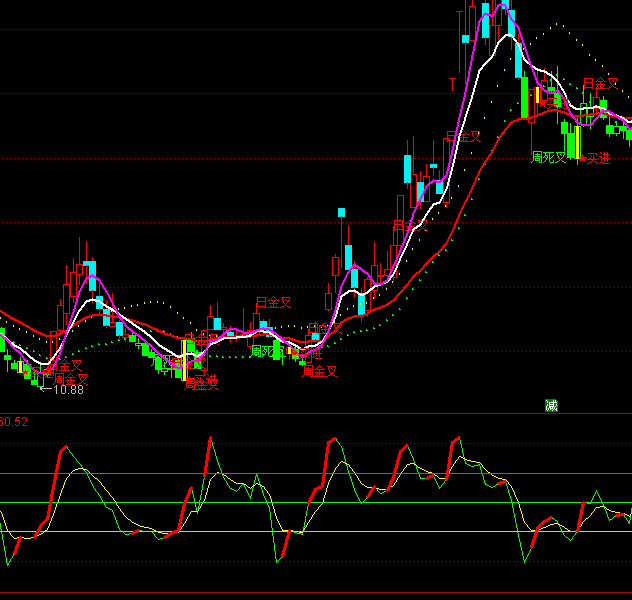Click the red T marker left of the peak
Screen dimensions: 632x600
[452, 82]
